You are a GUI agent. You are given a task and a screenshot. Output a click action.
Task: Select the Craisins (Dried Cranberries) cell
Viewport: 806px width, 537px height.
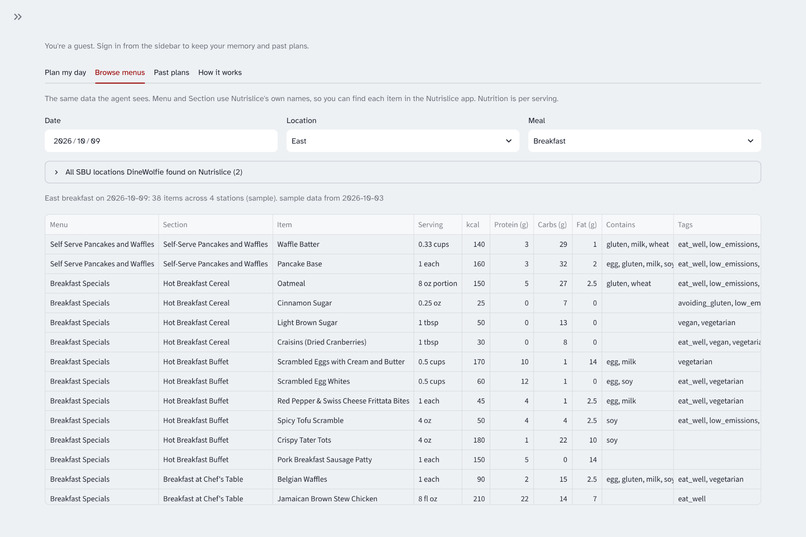tap(343, 342)
